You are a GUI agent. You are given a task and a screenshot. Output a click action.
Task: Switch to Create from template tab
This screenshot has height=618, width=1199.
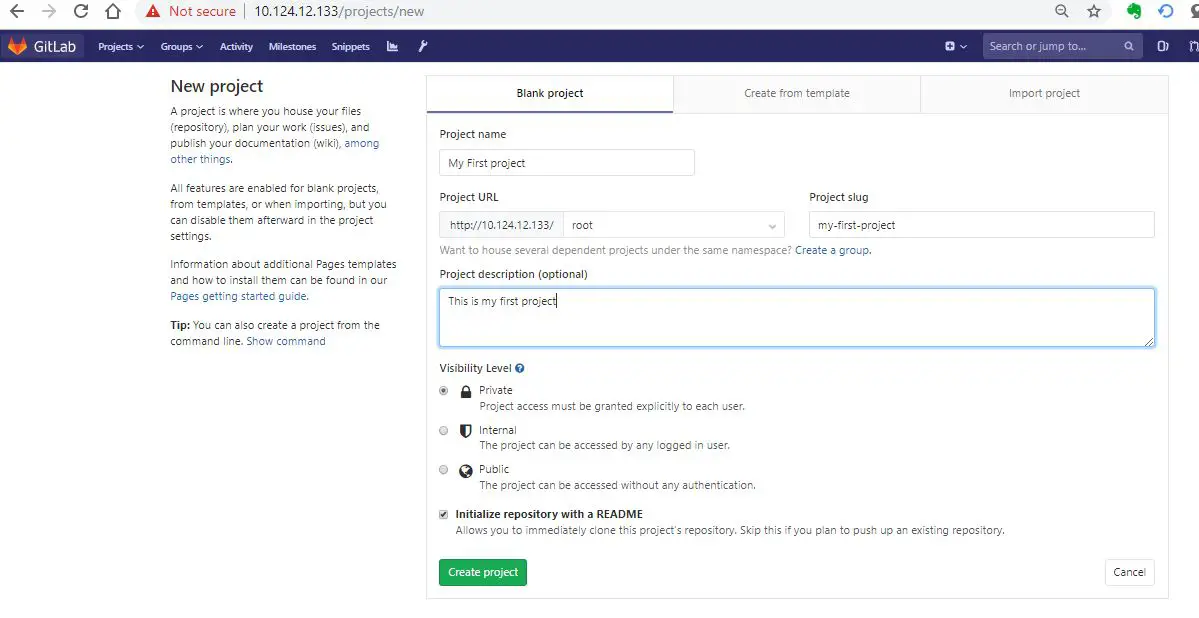tap(796, 93)
